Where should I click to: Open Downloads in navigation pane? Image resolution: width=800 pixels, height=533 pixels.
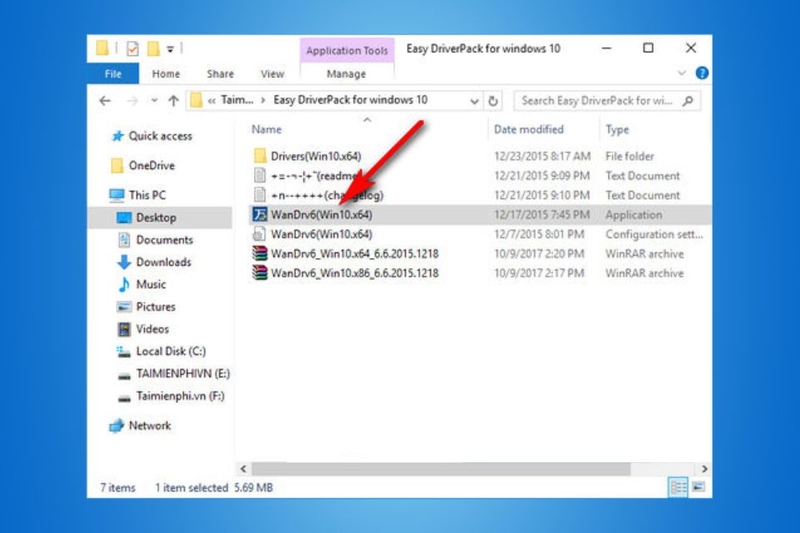point(163,262)
